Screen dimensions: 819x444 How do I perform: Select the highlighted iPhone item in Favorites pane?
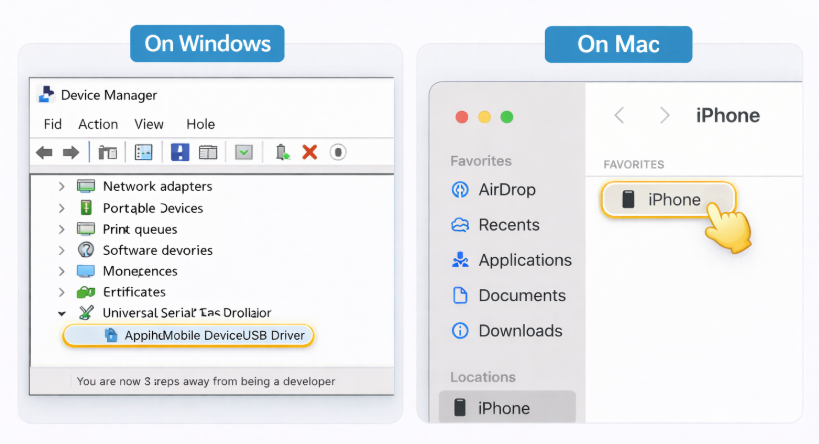click(x=668, y=199)
